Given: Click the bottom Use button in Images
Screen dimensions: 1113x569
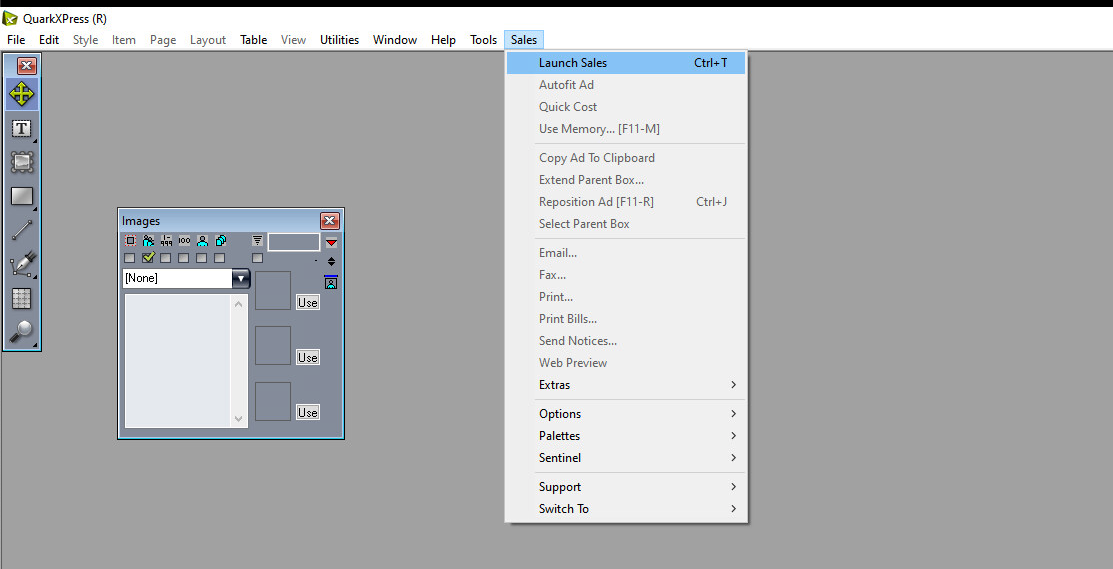Looking at the screenshot, I should click(x=307, y=412).
